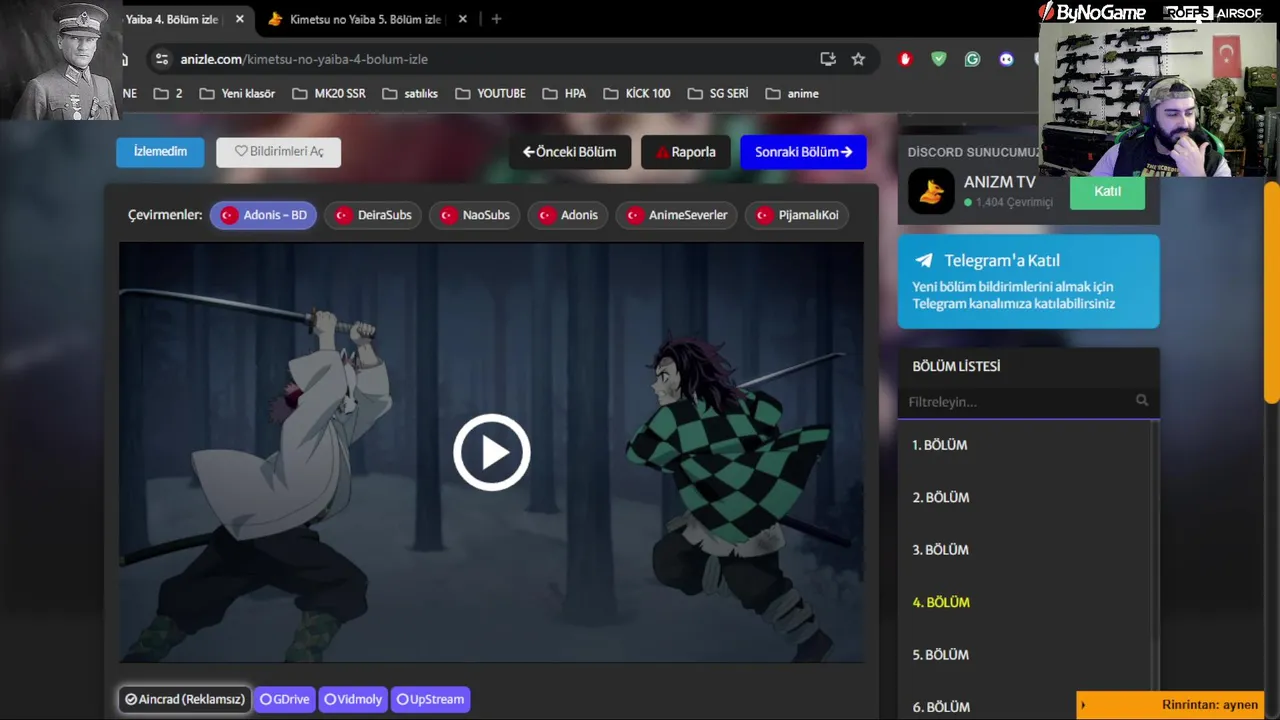Open bookmark folder named 2
This screenshot has width=1280, height=720.
click(x=168, y=93)
